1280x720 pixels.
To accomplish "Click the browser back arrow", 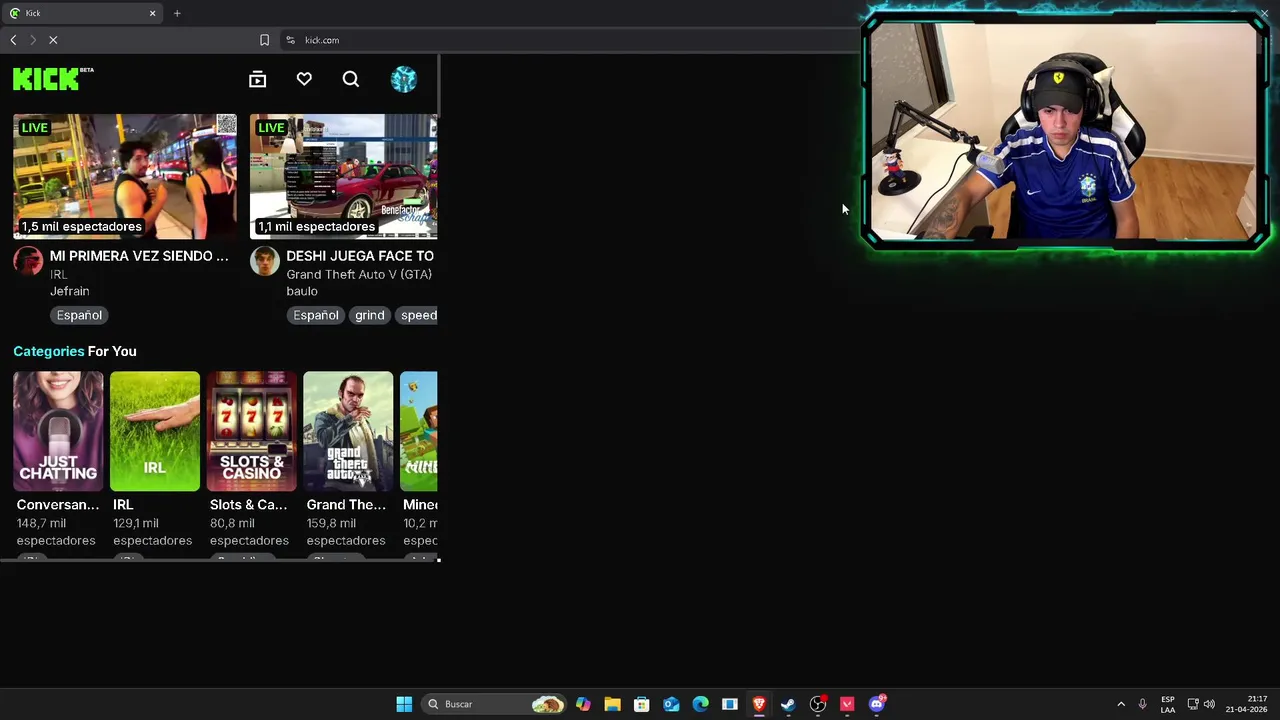I will click(13, 40).
